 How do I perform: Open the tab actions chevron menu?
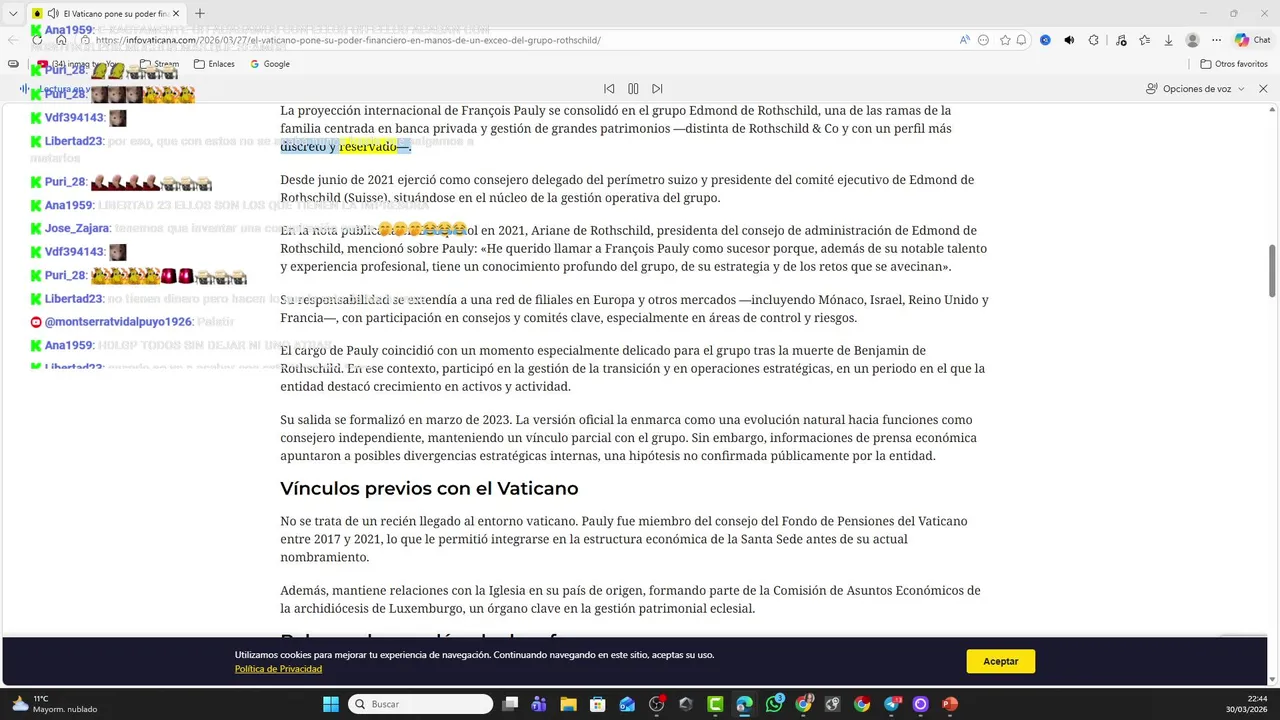13,14
